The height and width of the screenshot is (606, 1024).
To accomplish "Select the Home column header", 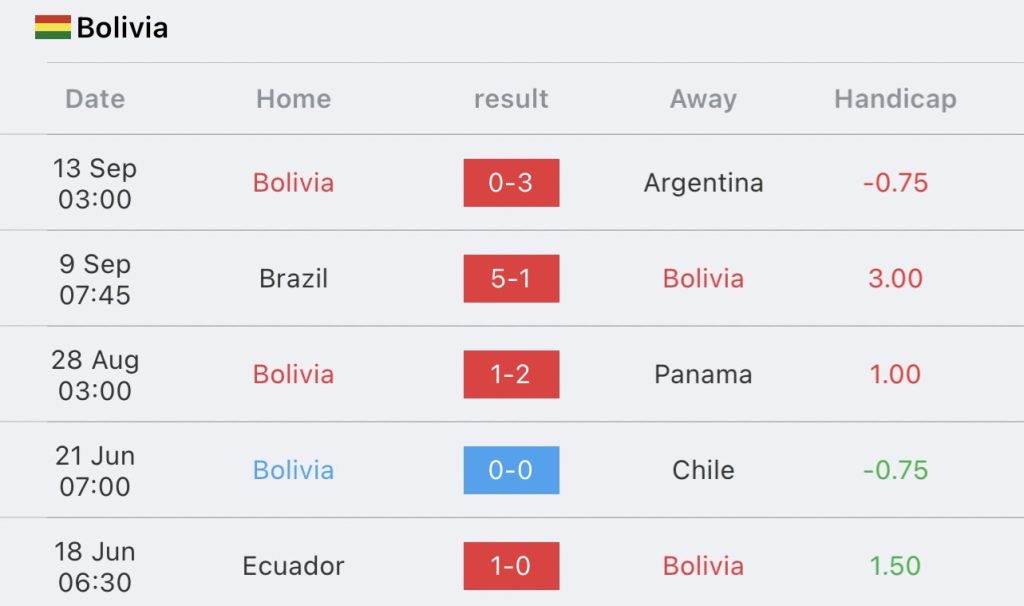I will (x=293, y=99).
